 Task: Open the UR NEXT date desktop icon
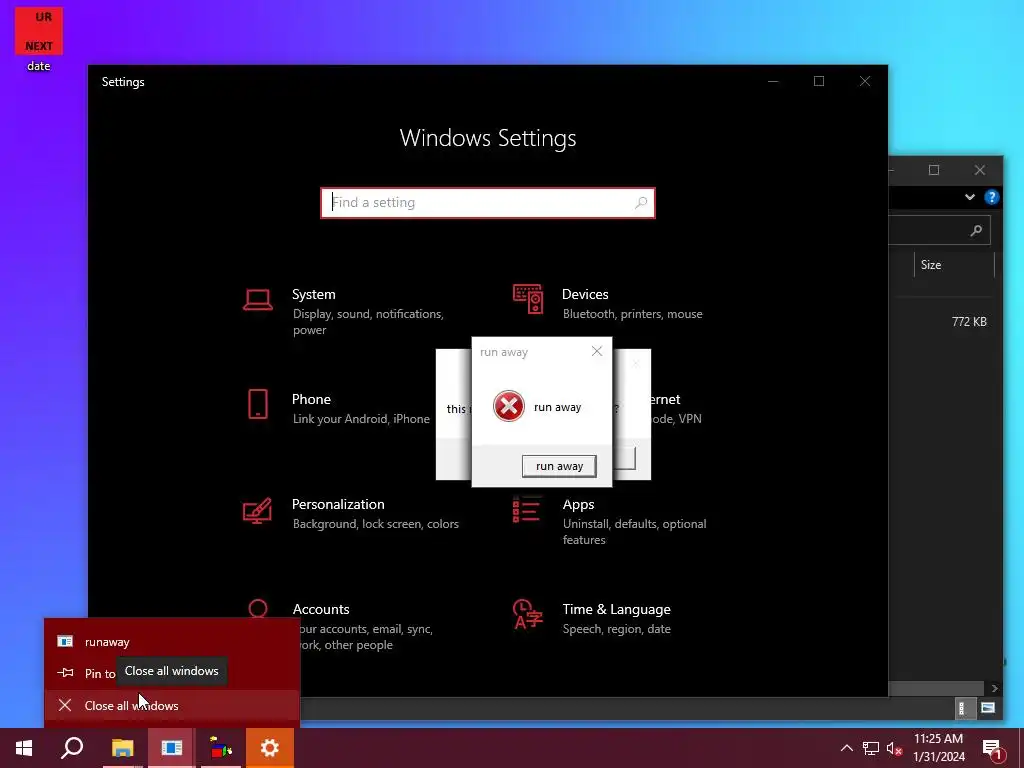point(39,39)
